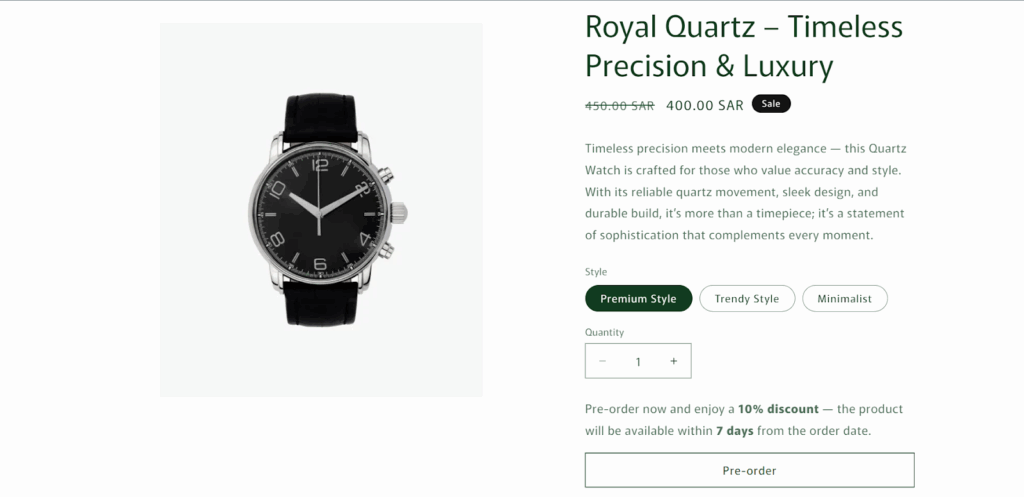The height and width of the screenshot is (497, 1024).
Task: Click the black Sale badge
Action: pos(771,103)
